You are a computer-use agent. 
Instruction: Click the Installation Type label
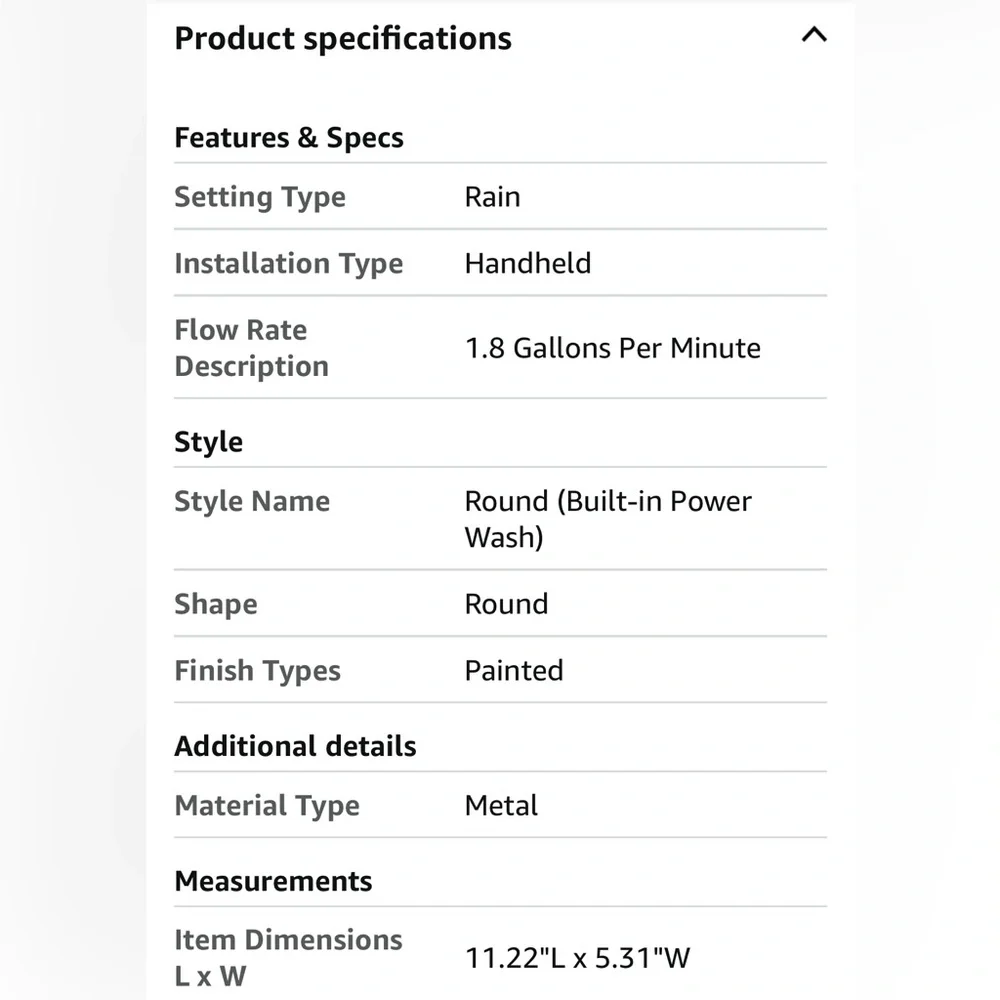[289, 263]
